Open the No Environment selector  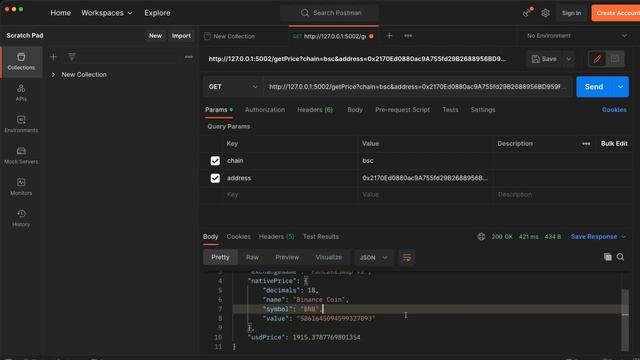tap(577, 36)
